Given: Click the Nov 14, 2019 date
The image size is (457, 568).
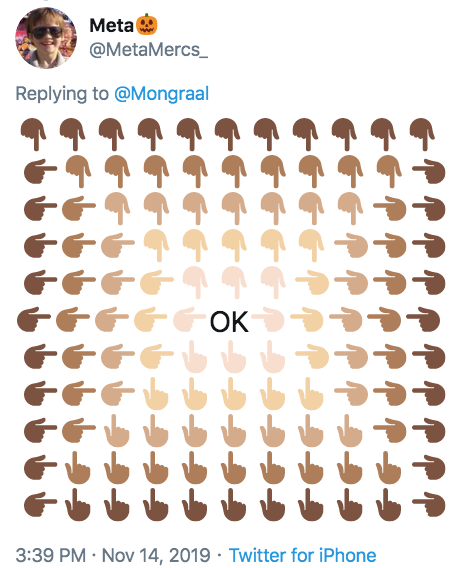Looking at the screenshot, I should point(156,555).
